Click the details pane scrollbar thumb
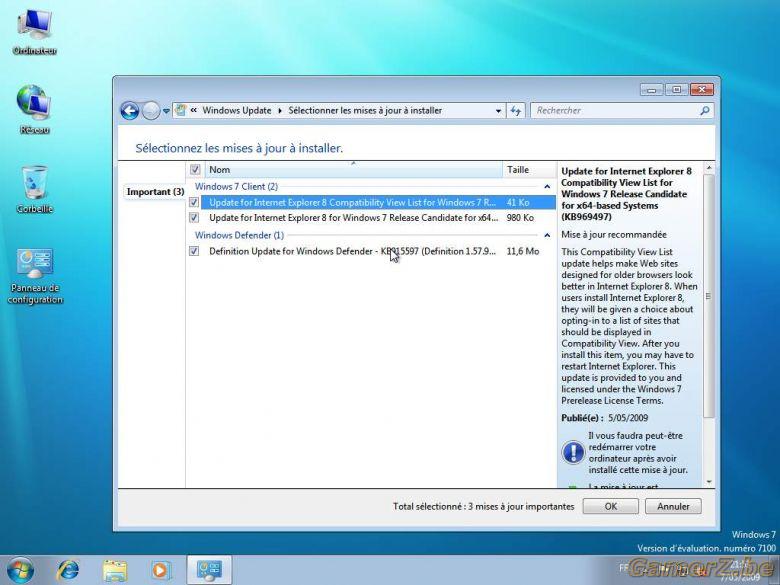This screenshot has height=585, width=780. 709,296
